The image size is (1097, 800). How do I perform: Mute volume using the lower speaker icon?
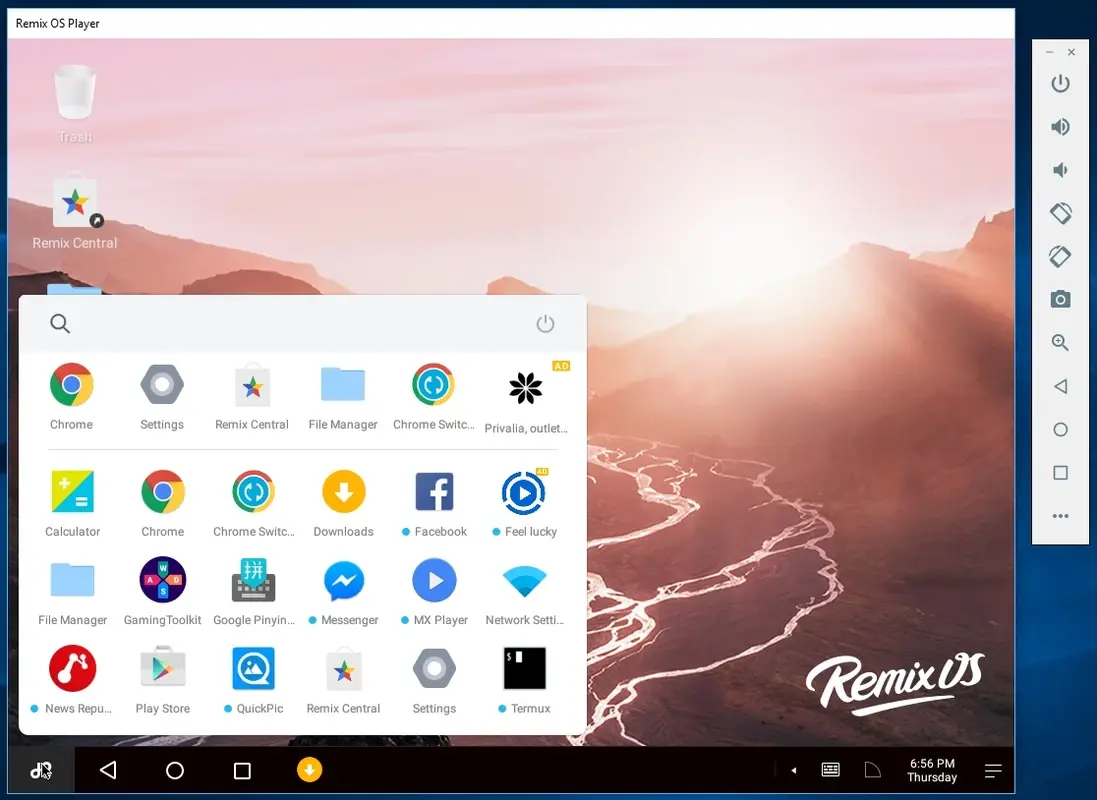coord(1060,170)
